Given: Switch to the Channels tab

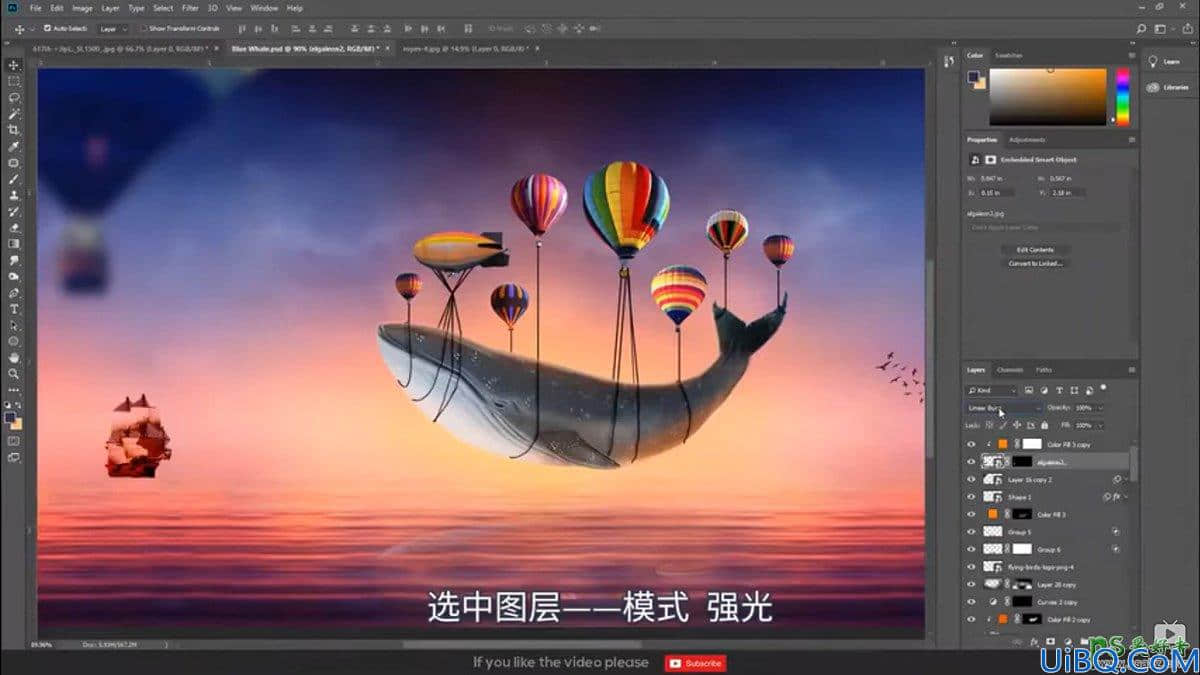Looking at the screenshot, I should (1009, 370).
